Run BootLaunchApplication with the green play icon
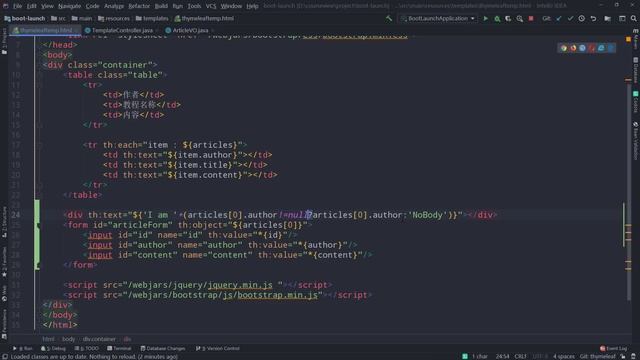The width and height of the screenshot is (640, 360). 485,18
